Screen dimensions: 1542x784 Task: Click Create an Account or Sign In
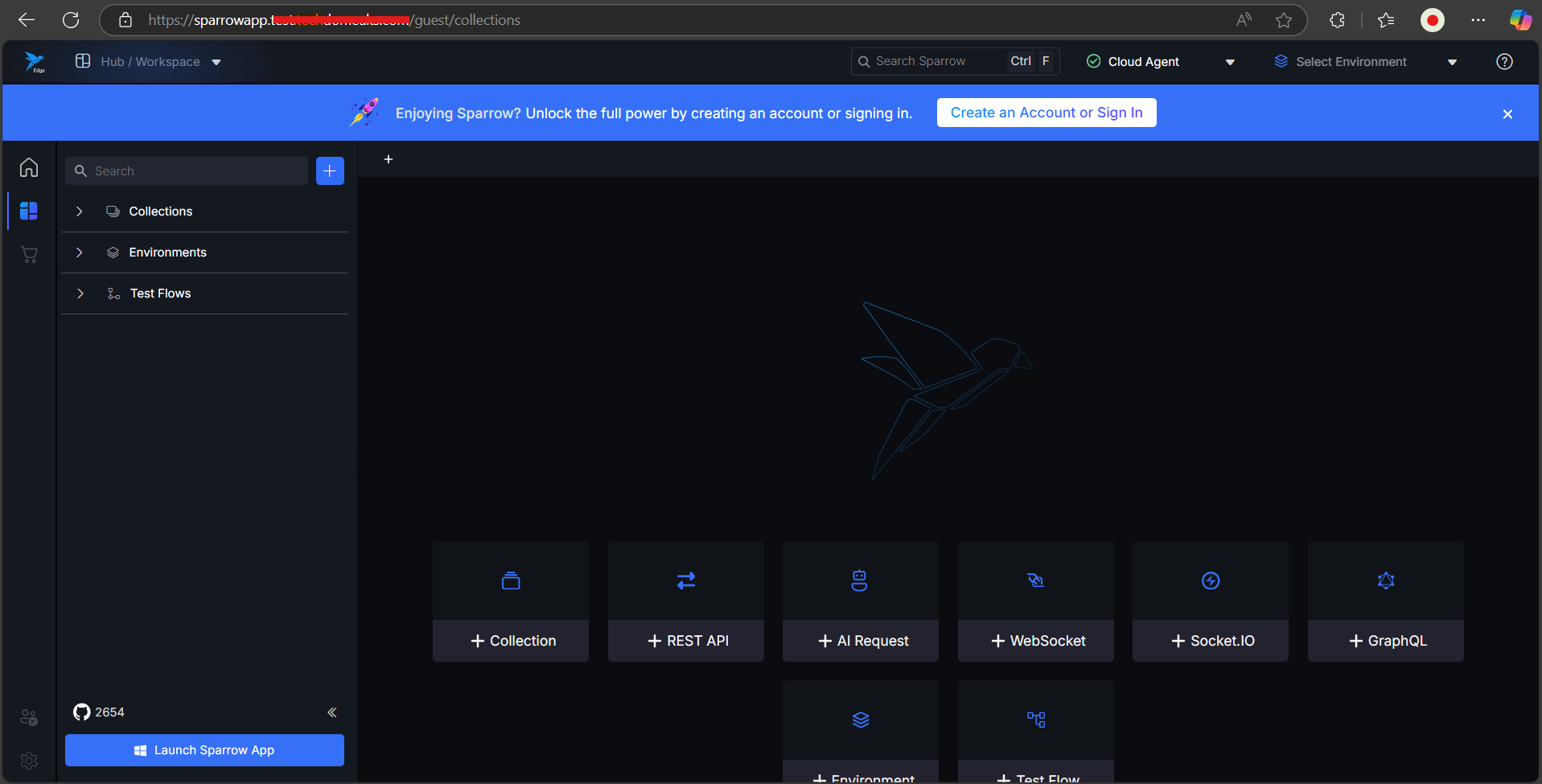1046,113
